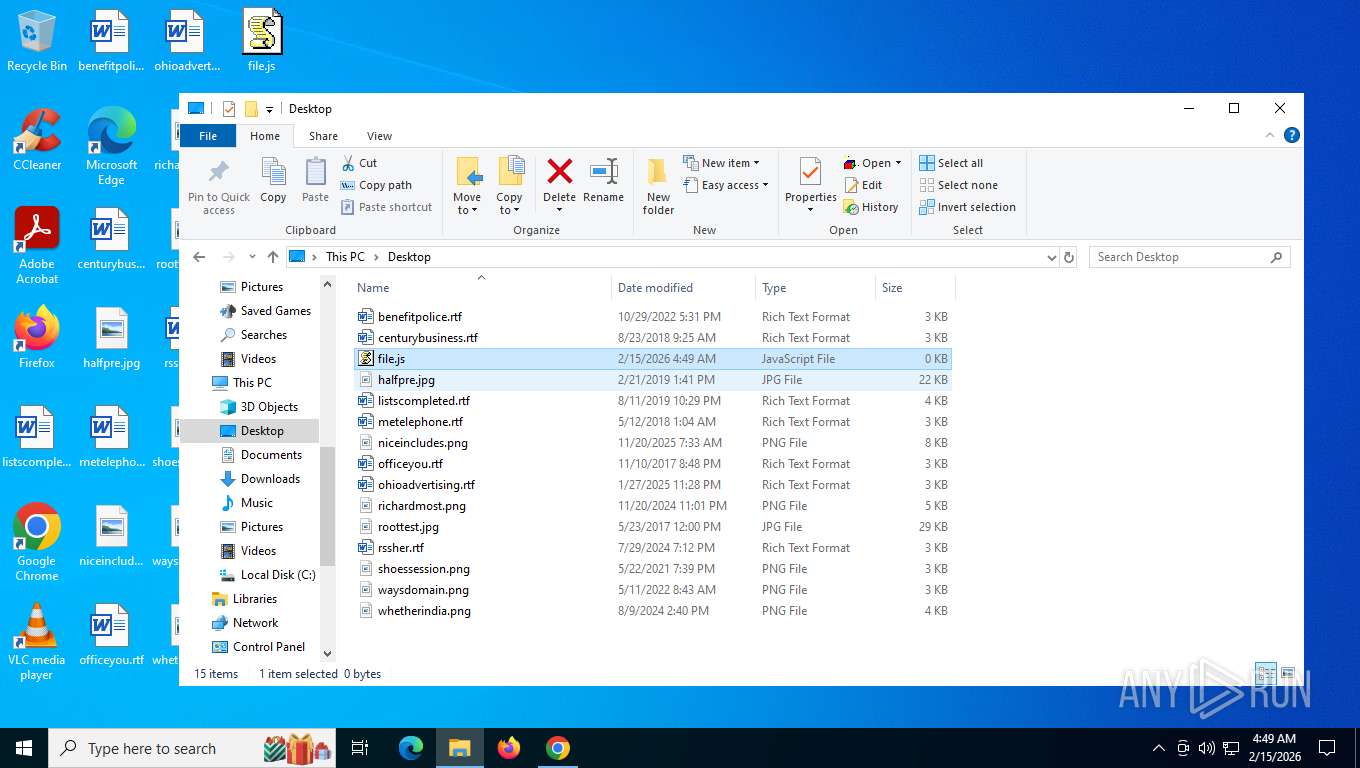Select file.js icon on desktop
The height and width of the screenshot is (768, 1360).
[262, 41]
